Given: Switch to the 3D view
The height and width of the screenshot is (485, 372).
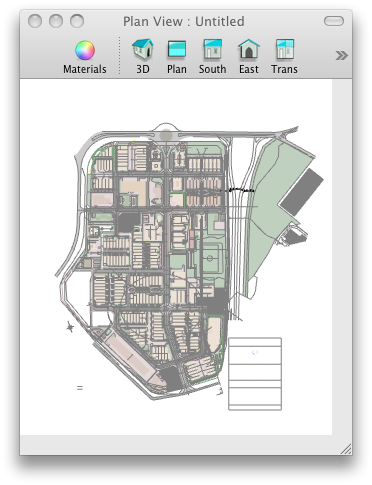Looking at the screenshot, I should tap(142, 56).
